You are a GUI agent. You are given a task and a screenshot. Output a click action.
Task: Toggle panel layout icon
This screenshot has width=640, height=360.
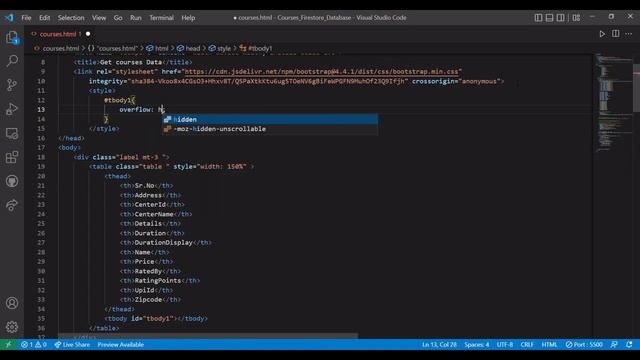tap(549, 18)
